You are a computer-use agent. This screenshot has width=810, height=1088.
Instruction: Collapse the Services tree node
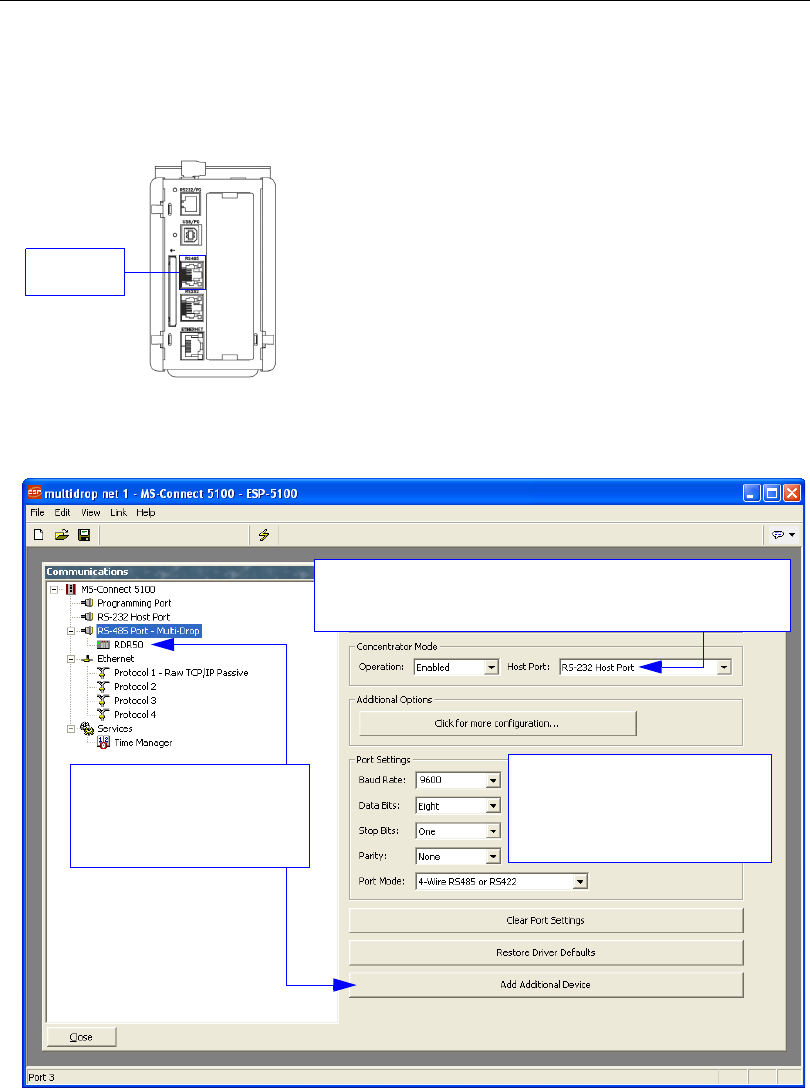tap(71, 729)
